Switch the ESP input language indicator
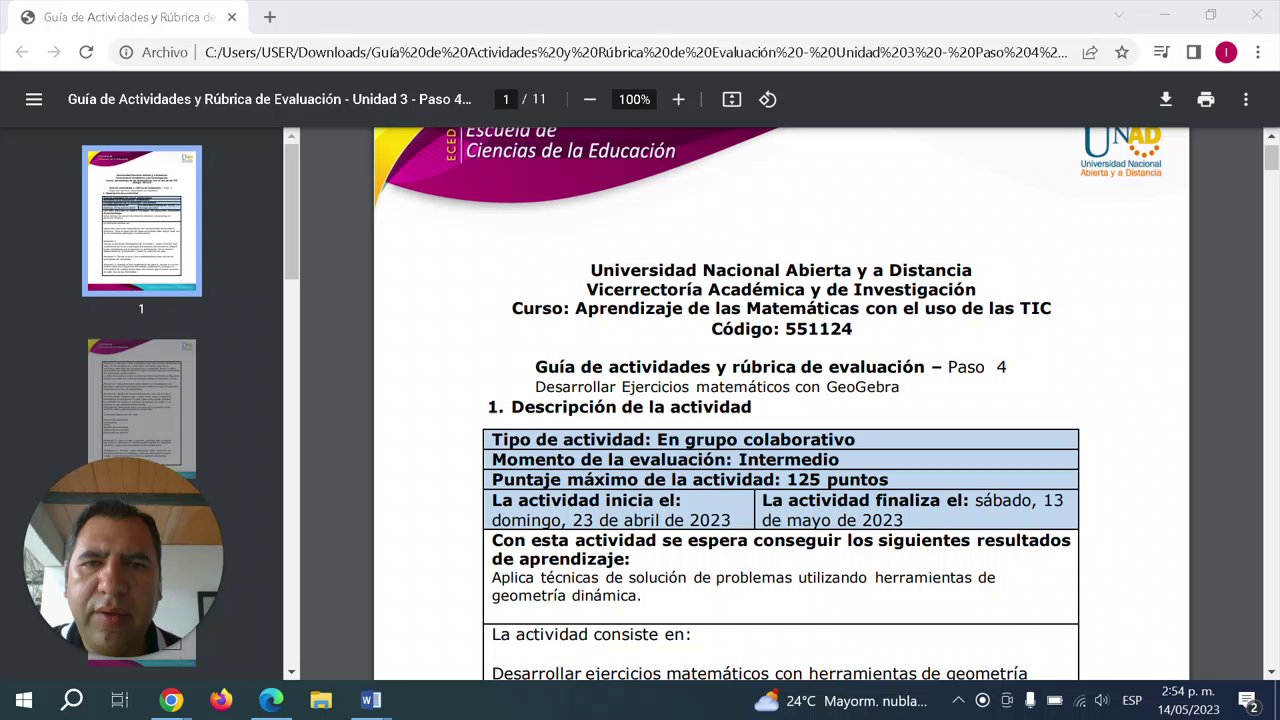 1132,701
